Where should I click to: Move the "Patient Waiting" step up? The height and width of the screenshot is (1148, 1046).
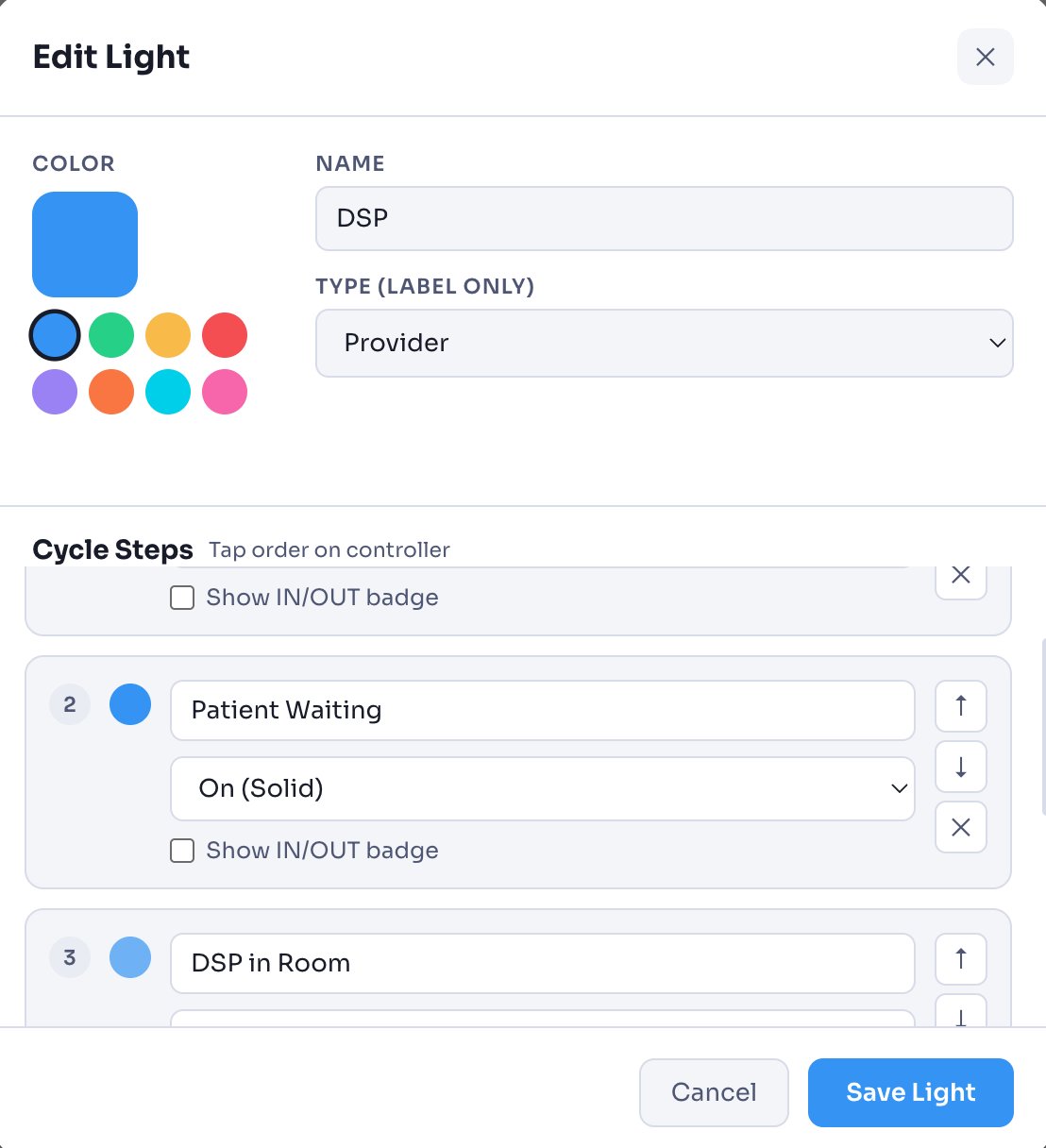960,706
